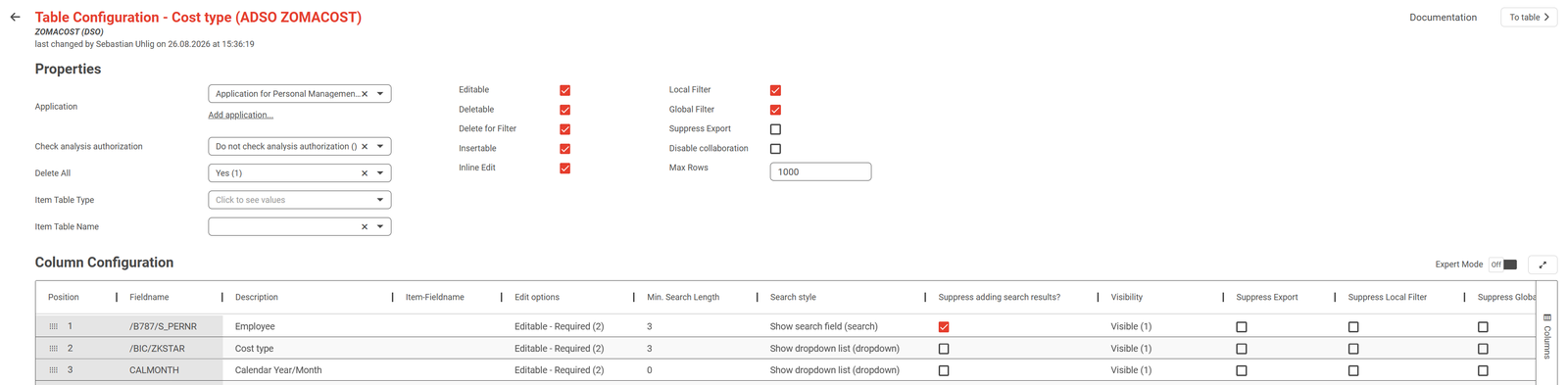The image size is (1568, 385).
Task: Open the Application dropdown arrow
Action: point(380,94)
